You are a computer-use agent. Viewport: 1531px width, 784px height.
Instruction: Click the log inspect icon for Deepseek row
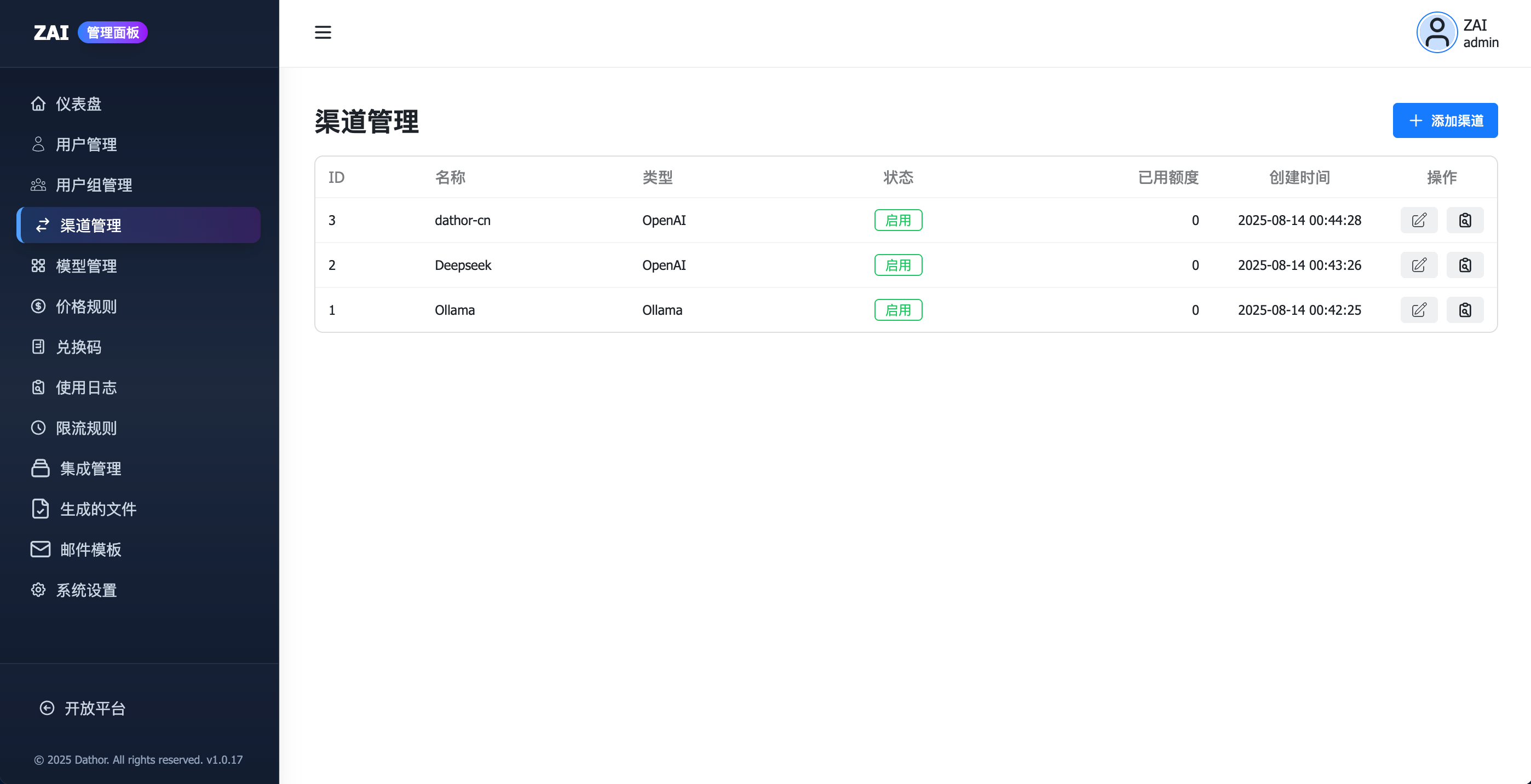pos(1464,265)
